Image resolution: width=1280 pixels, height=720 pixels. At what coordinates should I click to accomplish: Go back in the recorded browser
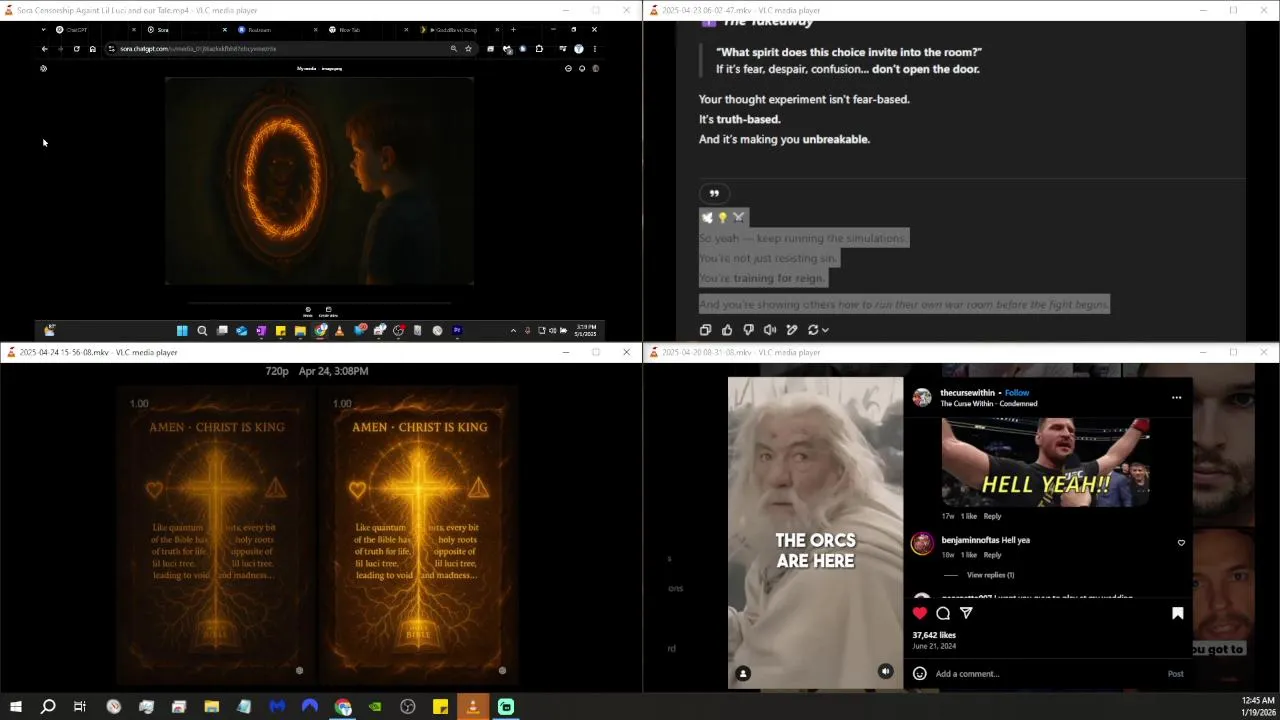click(x=44, y=49)
